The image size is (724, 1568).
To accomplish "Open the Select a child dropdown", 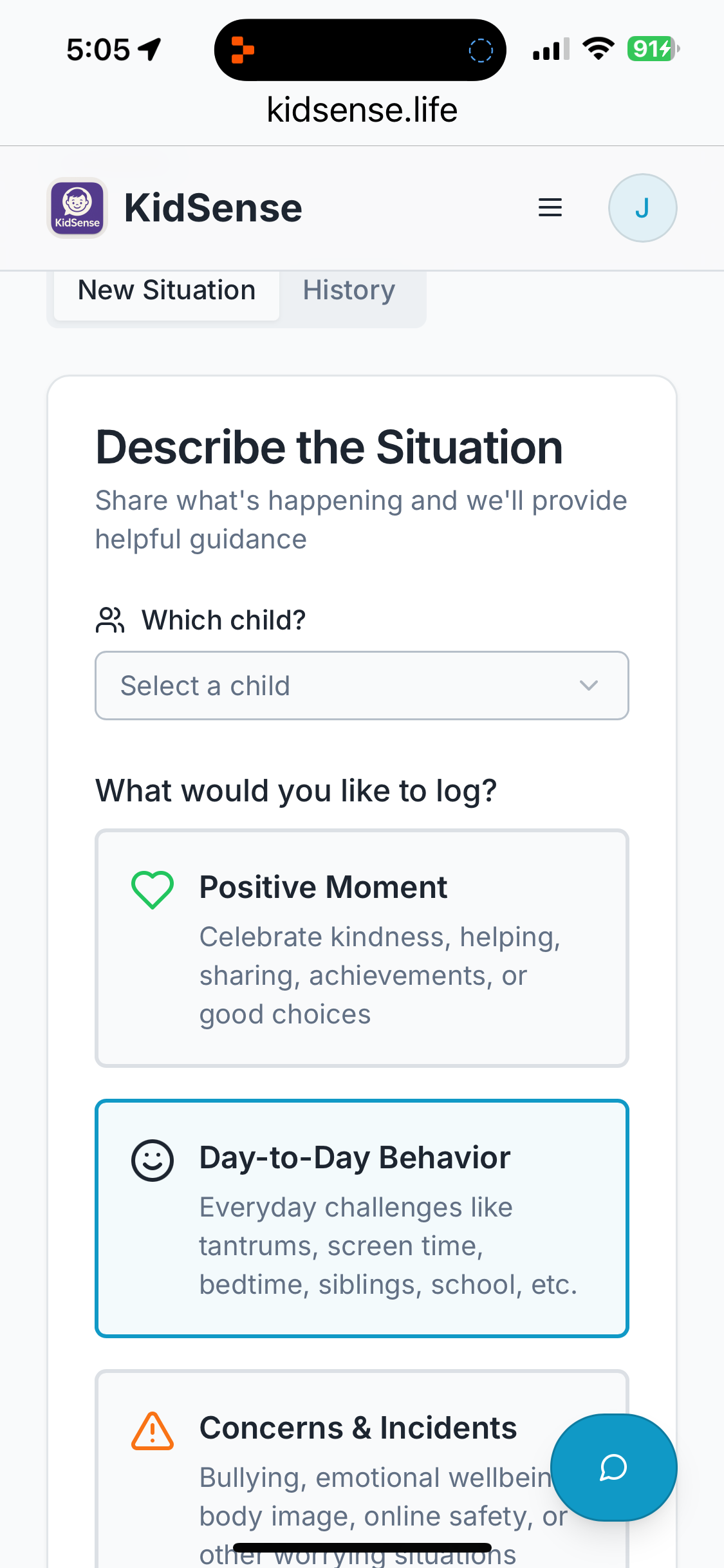I will click(348, 686).
